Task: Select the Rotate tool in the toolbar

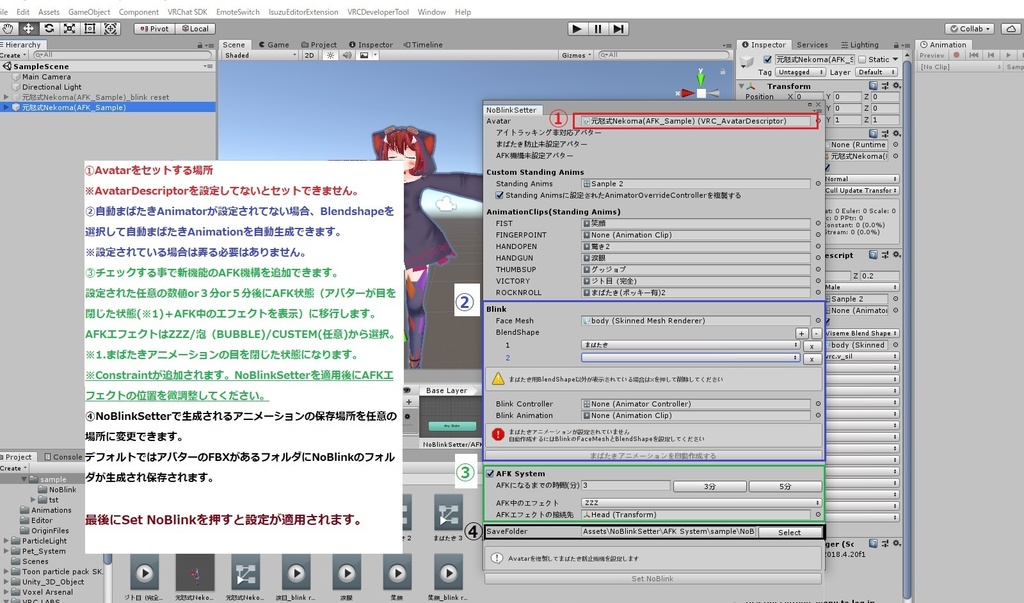Action: click(49, 29)
